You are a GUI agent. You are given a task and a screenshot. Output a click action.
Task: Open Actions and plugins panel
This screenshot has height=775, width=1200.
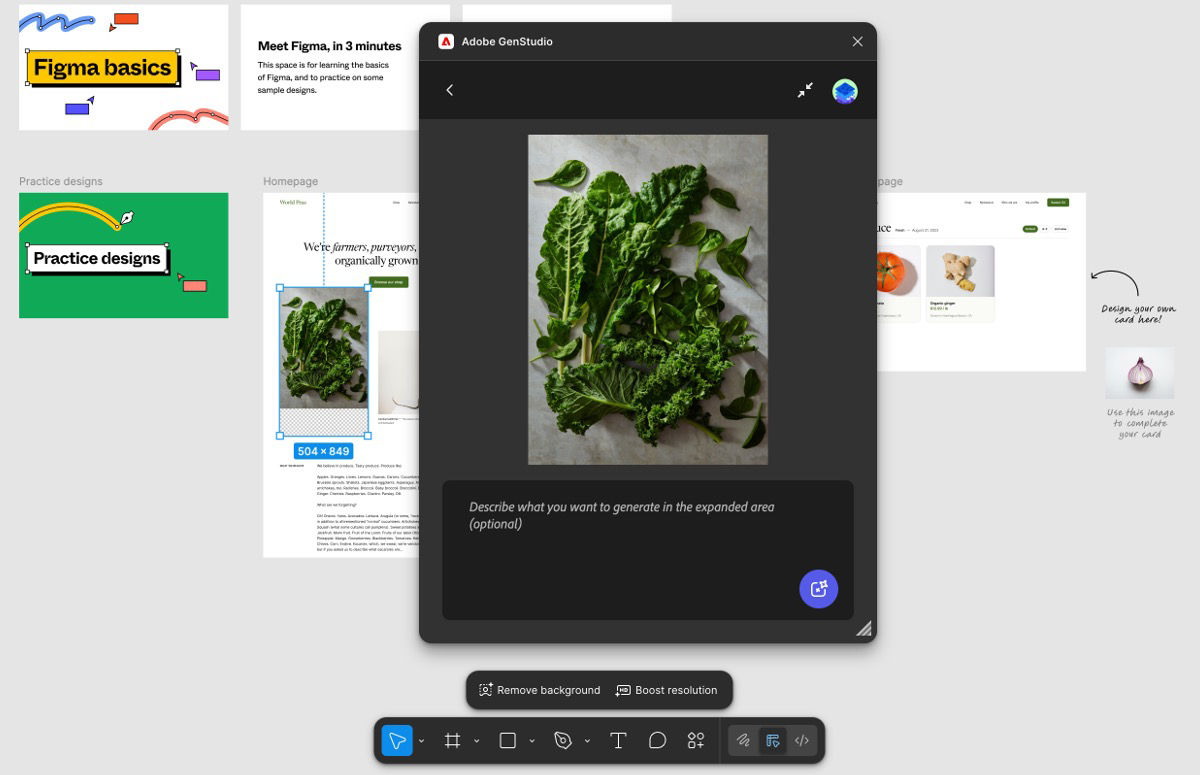pos(695,740)
